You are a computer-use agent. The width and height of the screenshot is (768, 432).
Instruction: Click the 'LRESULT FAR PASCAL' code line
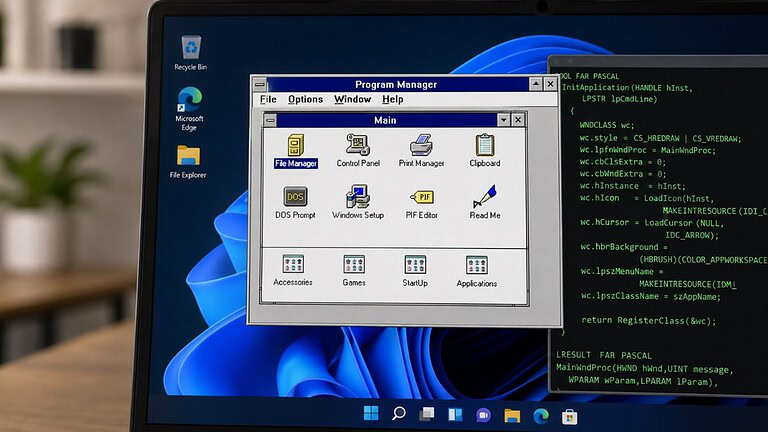click(x=603, y=355)
